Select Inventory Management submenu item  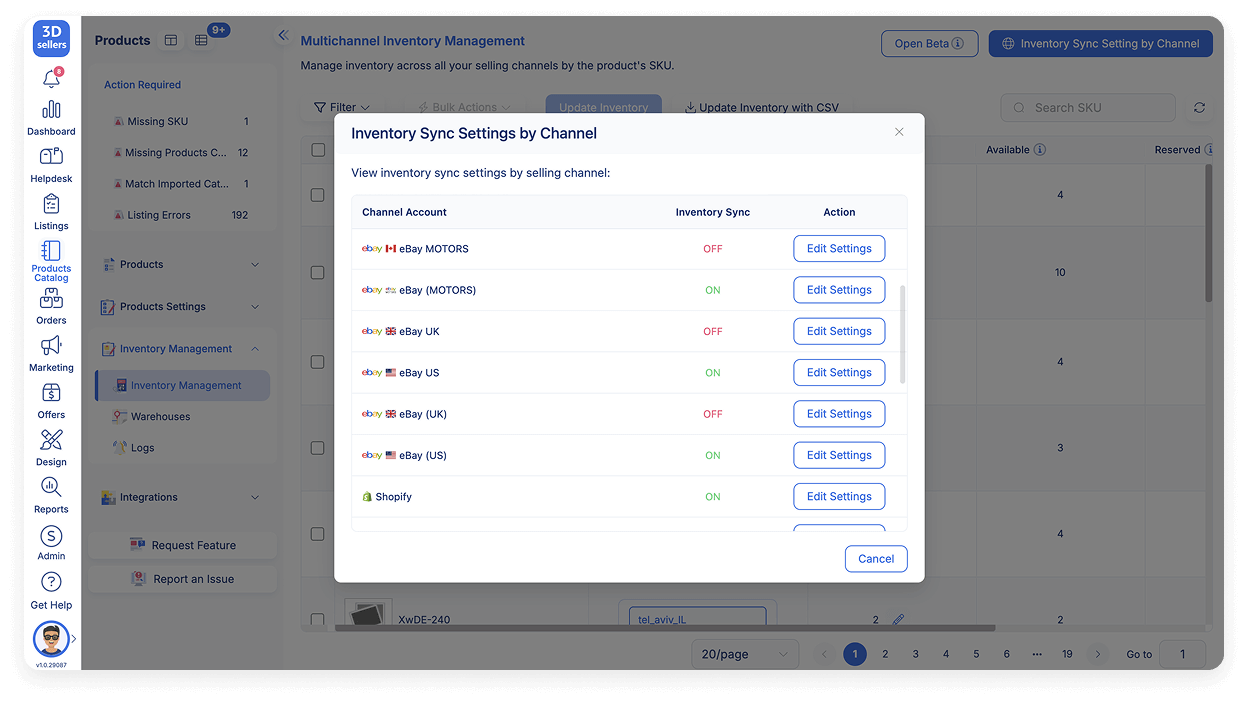tap(183, 386)
